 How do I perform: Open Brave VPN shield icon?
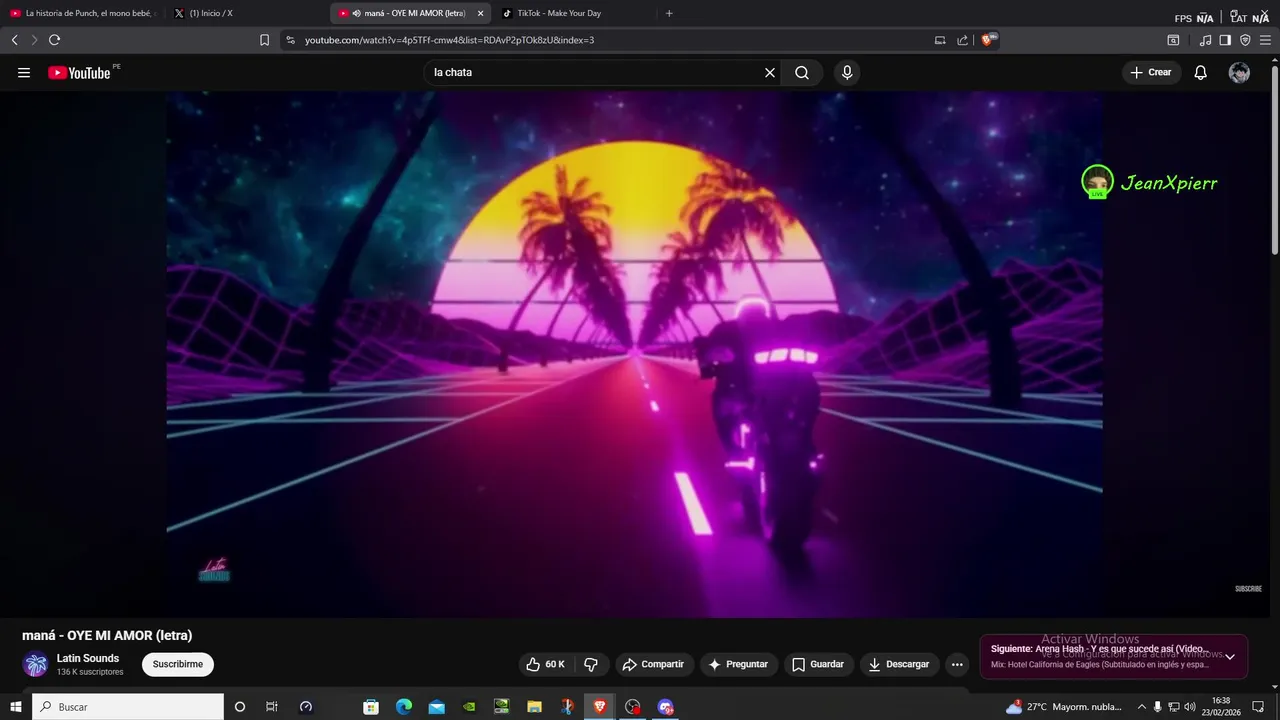click(1245, 40)
